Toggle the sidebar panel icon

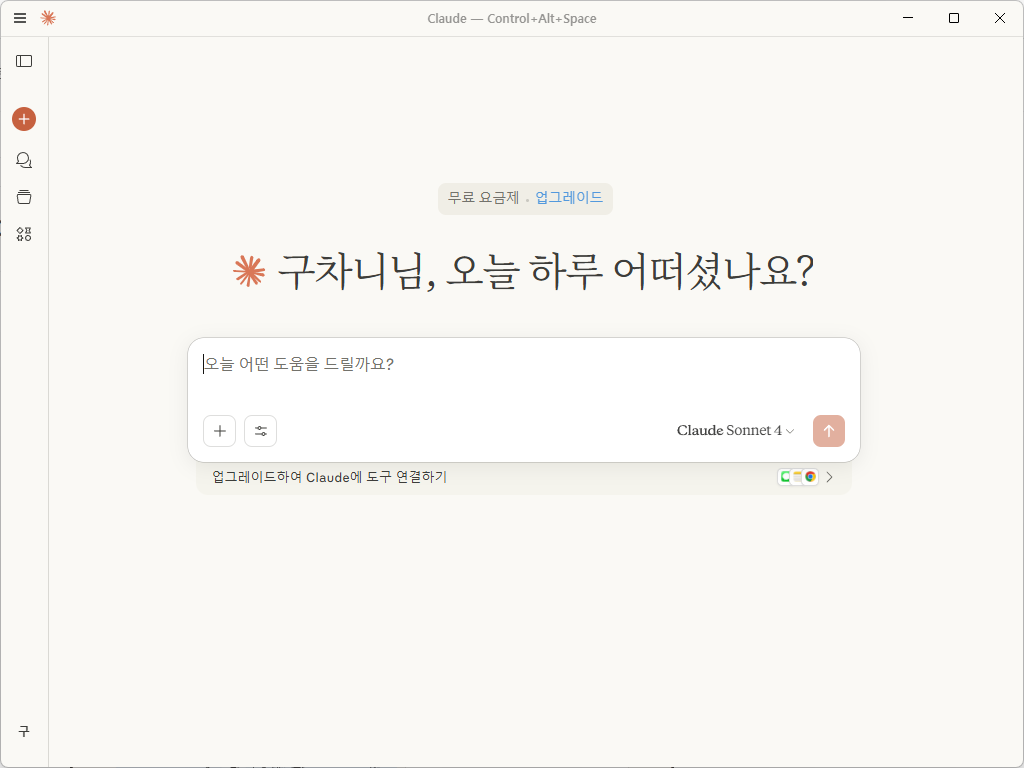click(x=24, y=61)
